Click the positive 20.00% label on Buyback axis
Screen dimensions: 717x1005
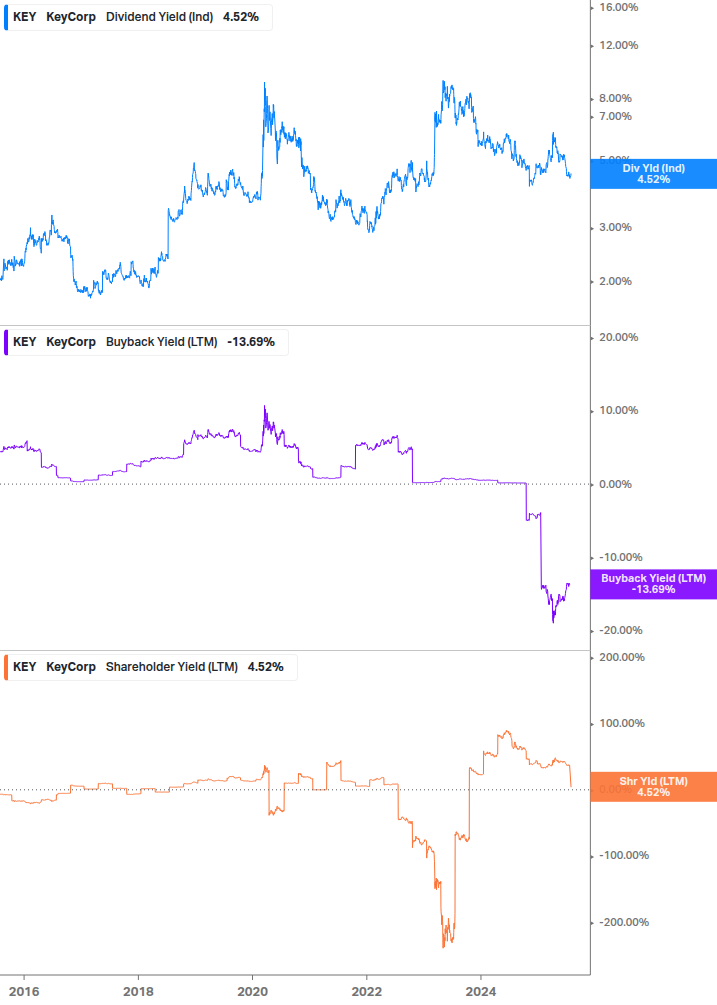[618, 337]
